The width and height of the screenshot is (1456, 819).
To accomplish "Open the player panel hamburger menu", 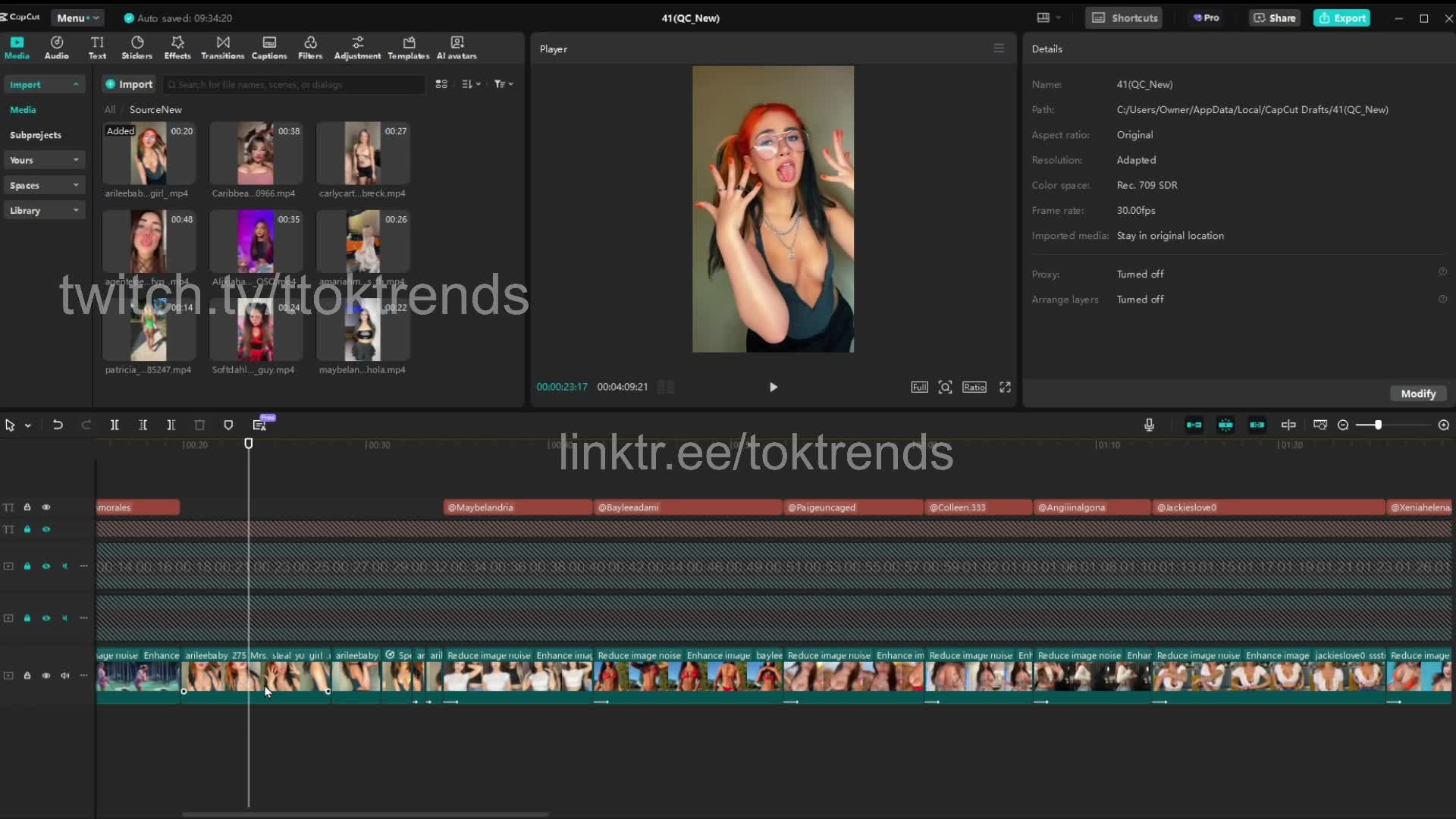I will pyautogui.click(x=999, y=48).
